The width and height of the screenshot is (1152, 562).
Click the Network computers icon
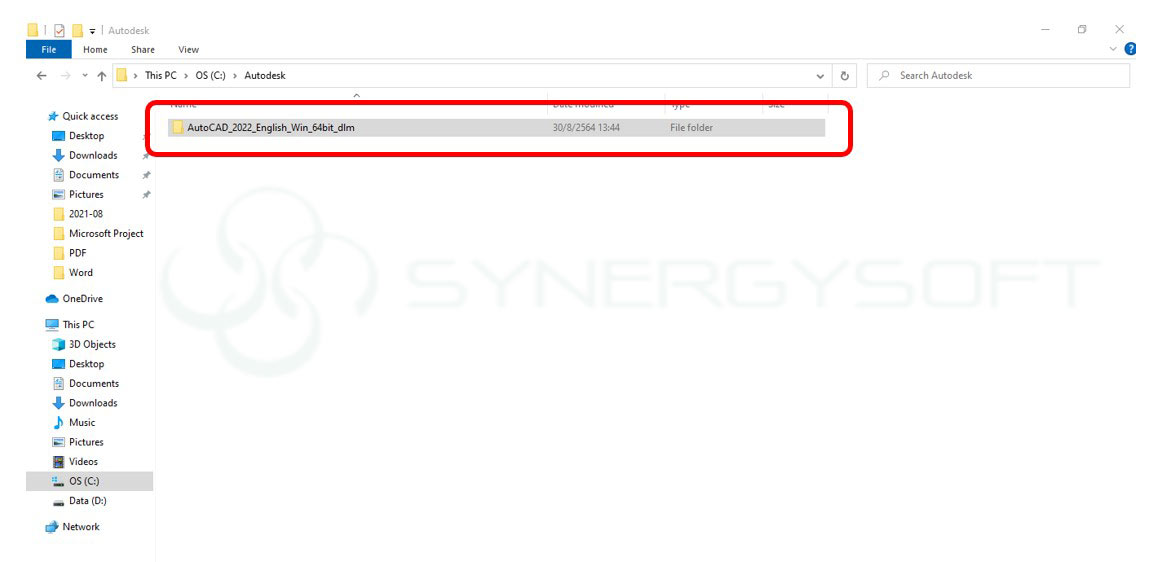(x=52, y=527)
